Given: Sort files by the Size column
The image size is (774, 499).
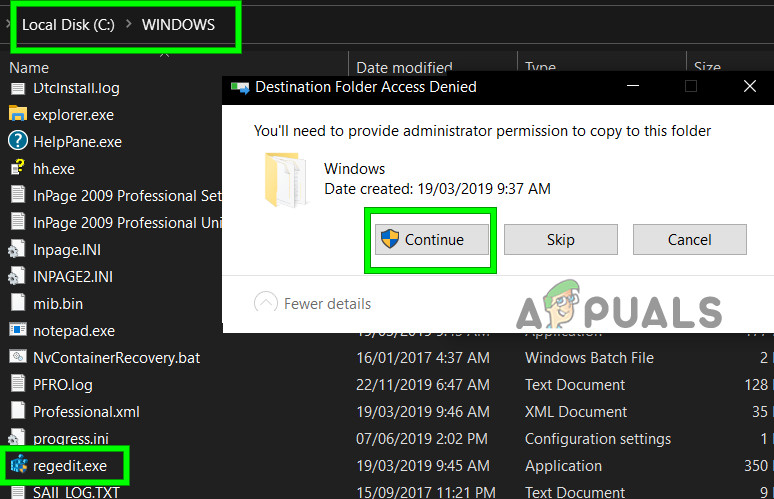Looking at the screenshot, I should [x=707, y=68].
